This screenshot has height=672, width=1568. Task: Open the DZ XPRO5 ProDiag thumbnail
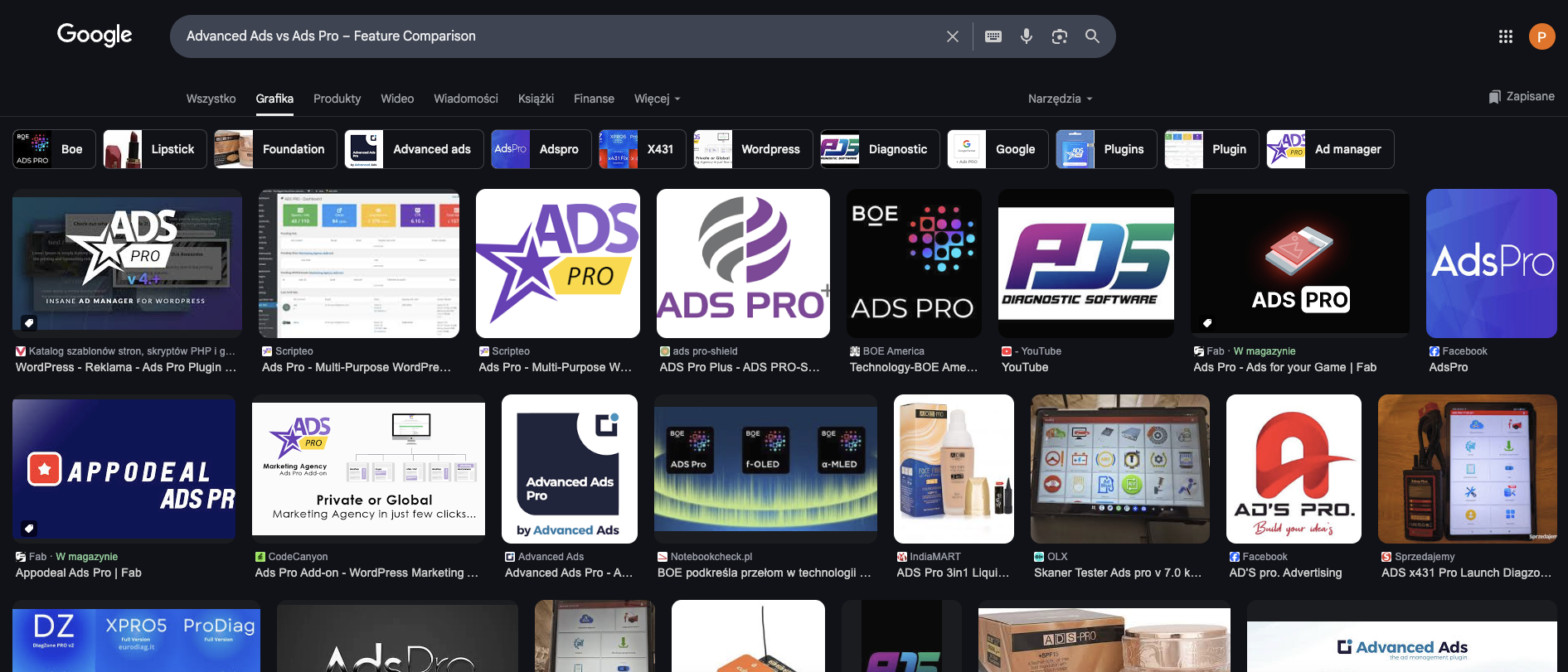136,636
